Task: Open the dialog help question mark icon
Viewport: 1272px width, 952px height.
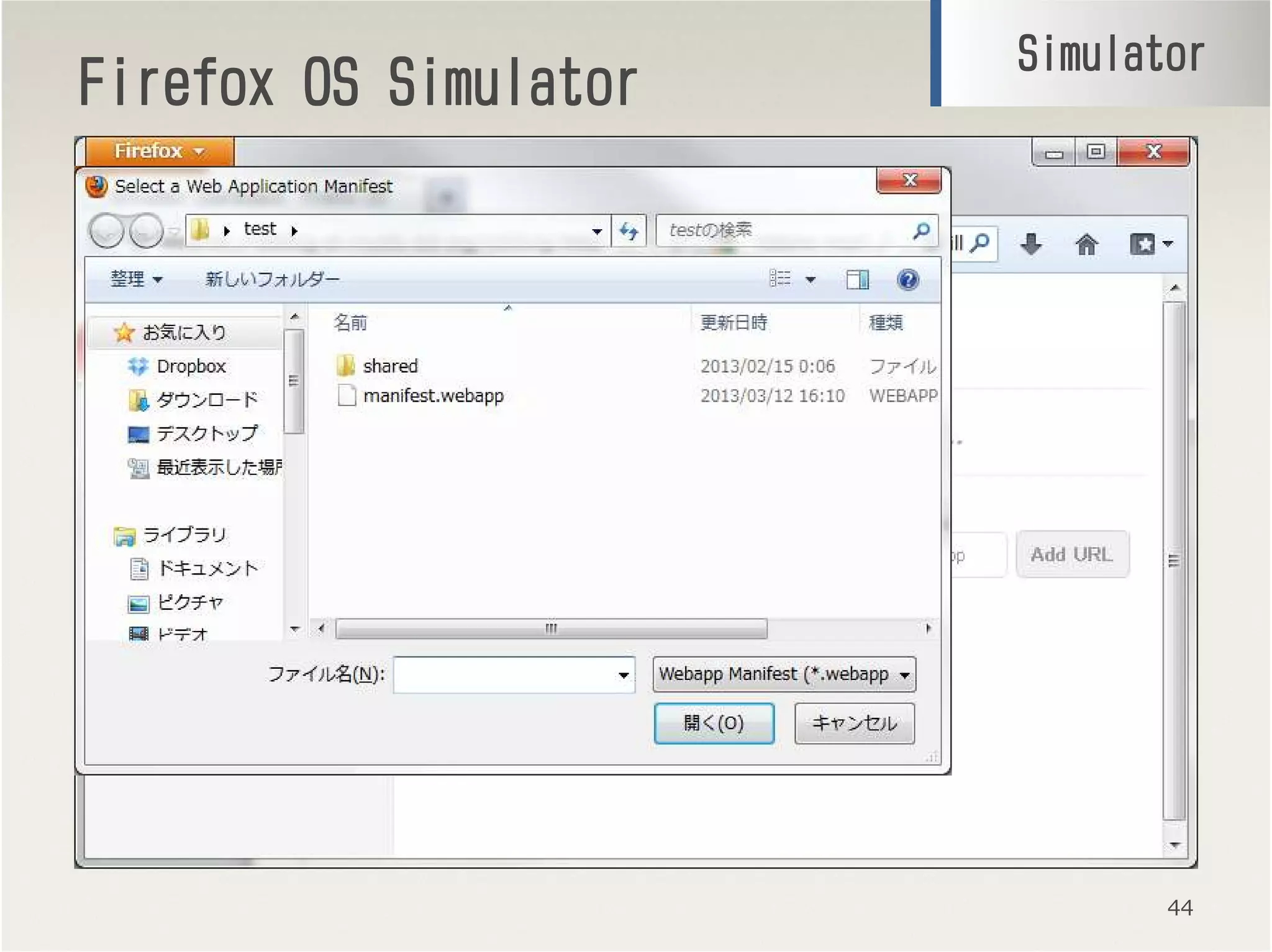Action: 907,279
